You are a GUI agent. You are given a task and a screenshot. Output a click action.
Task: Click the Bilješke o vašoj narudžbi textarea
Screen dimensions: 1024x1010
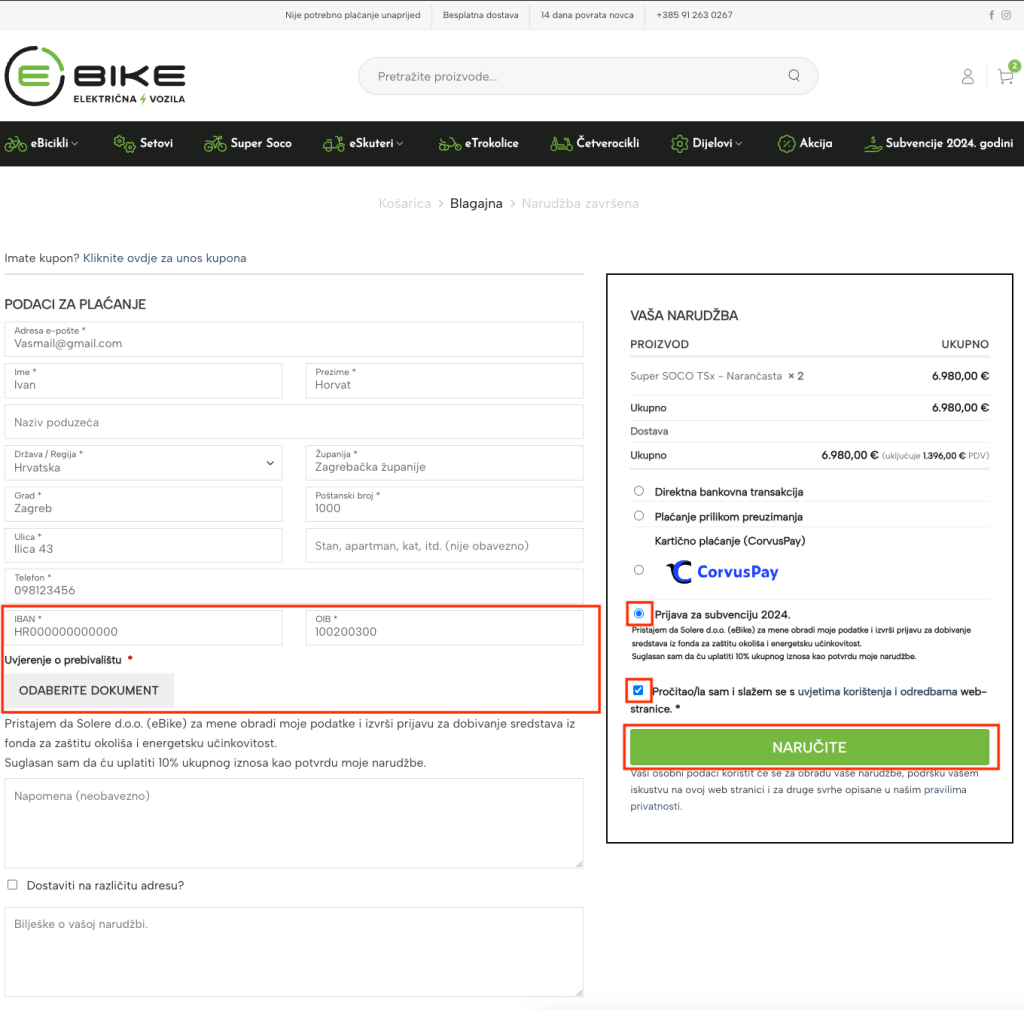tap(294, 951)
